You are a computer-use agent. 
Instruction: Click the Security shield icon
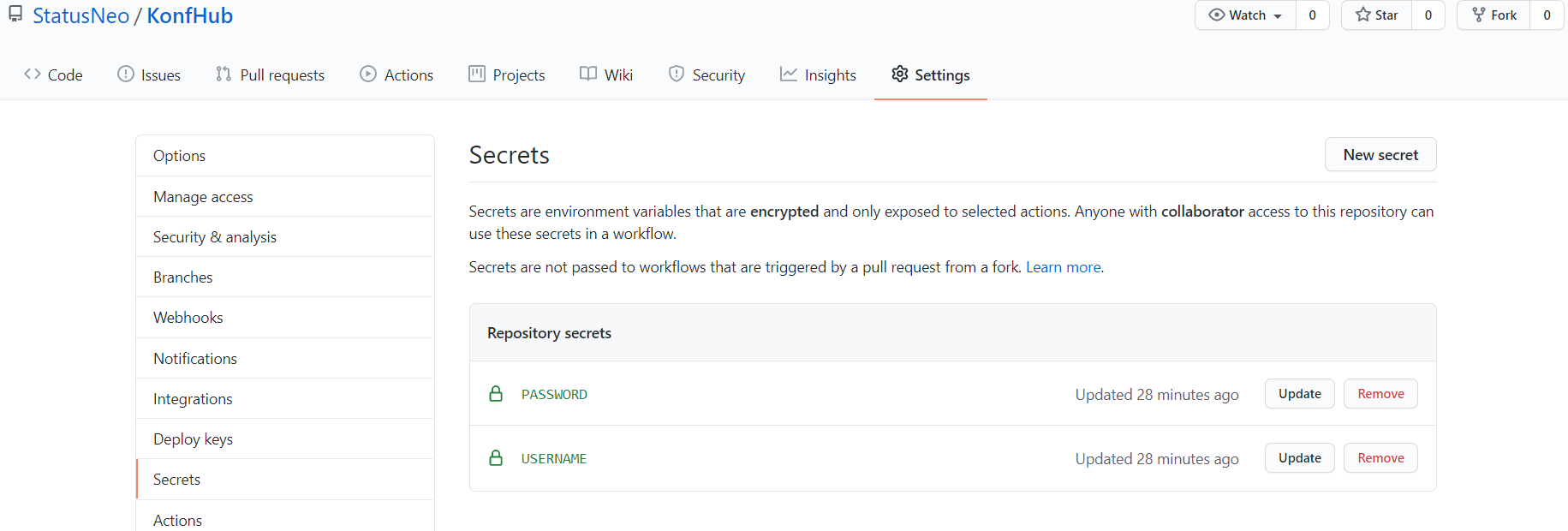[x=677, y=75]
